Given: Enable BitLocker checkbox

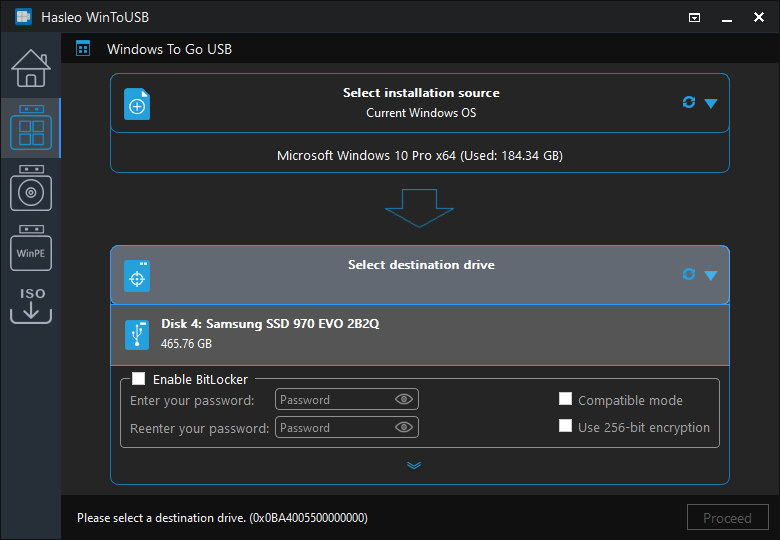Looking at the screenshot, I should point(139,379).
